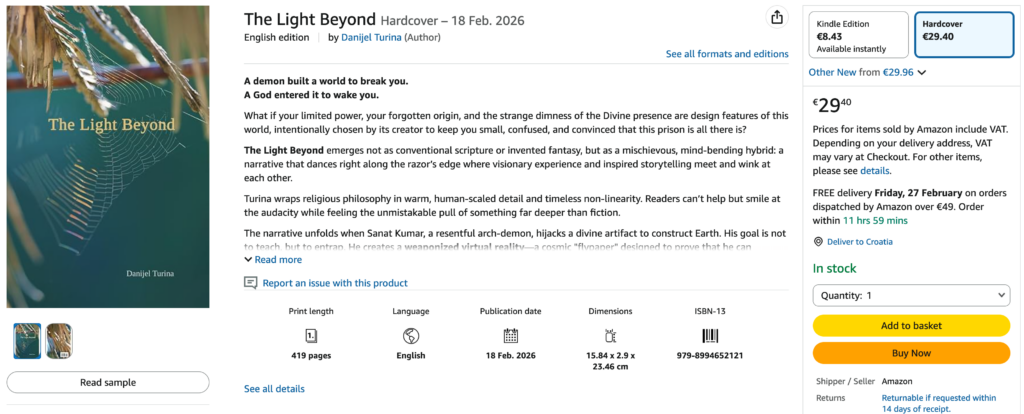The image size is (1024, 414).
Task: Click the ISBN-13 barcode icon
Action: 709,336
